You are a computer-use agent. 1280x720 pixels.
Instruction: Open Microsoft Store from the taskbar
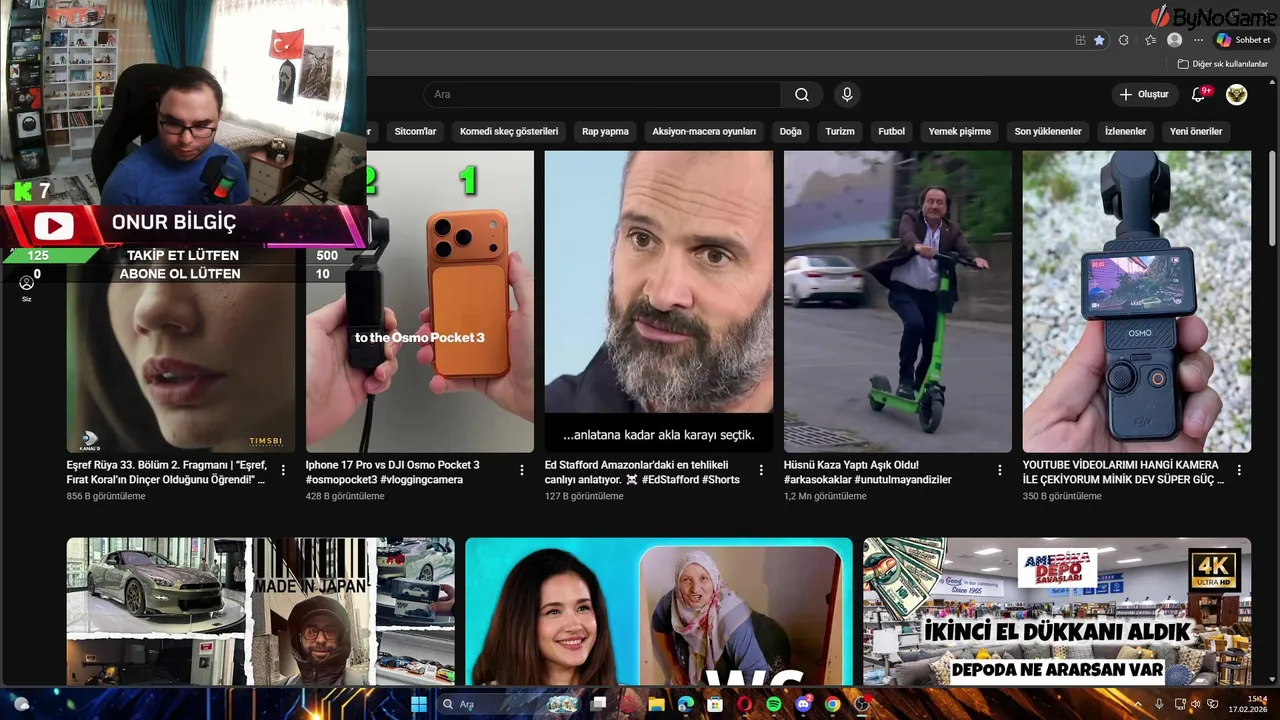[x=715, y=704]
